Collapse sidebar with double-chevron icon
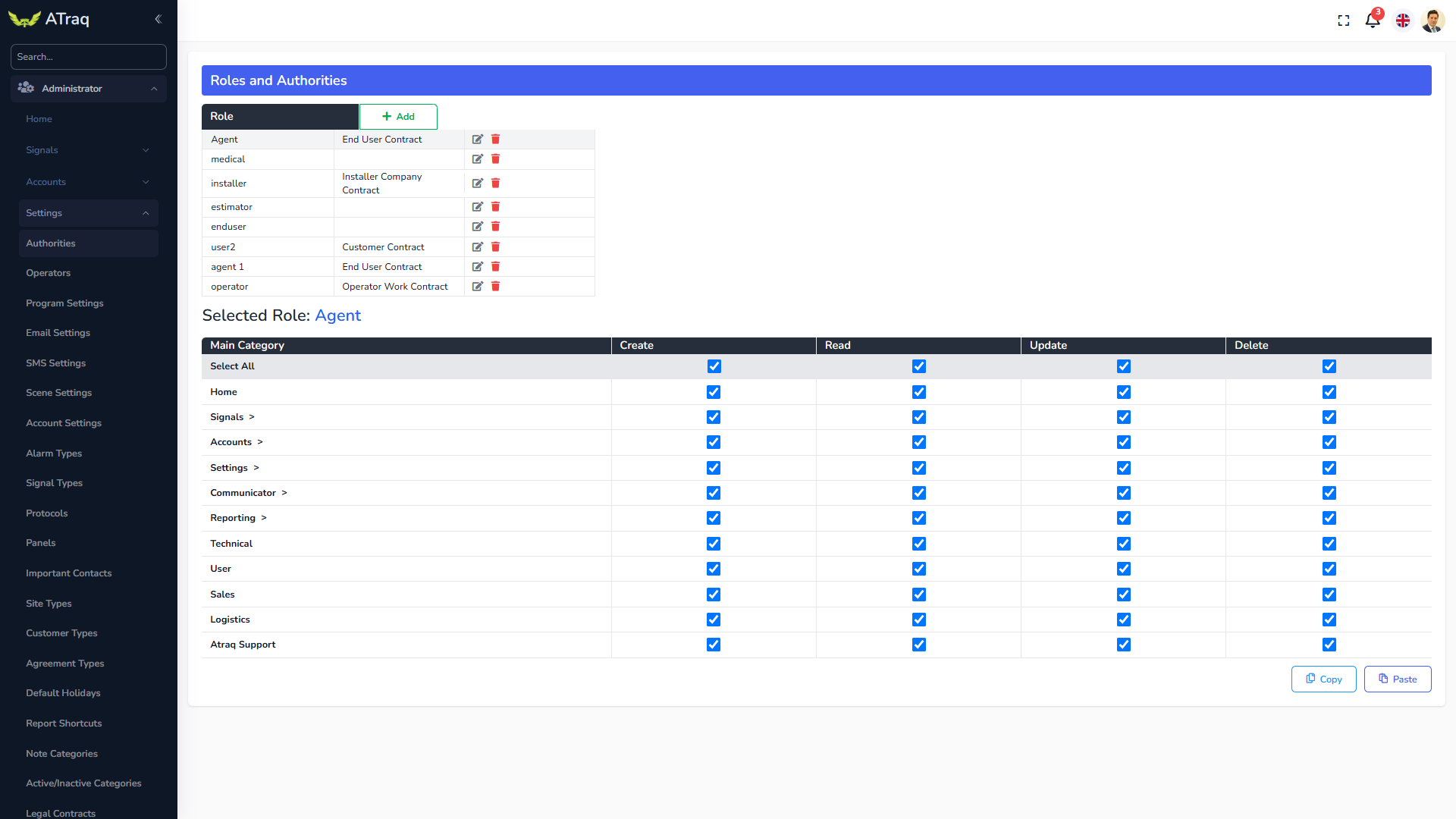 (x=158, y=19)
